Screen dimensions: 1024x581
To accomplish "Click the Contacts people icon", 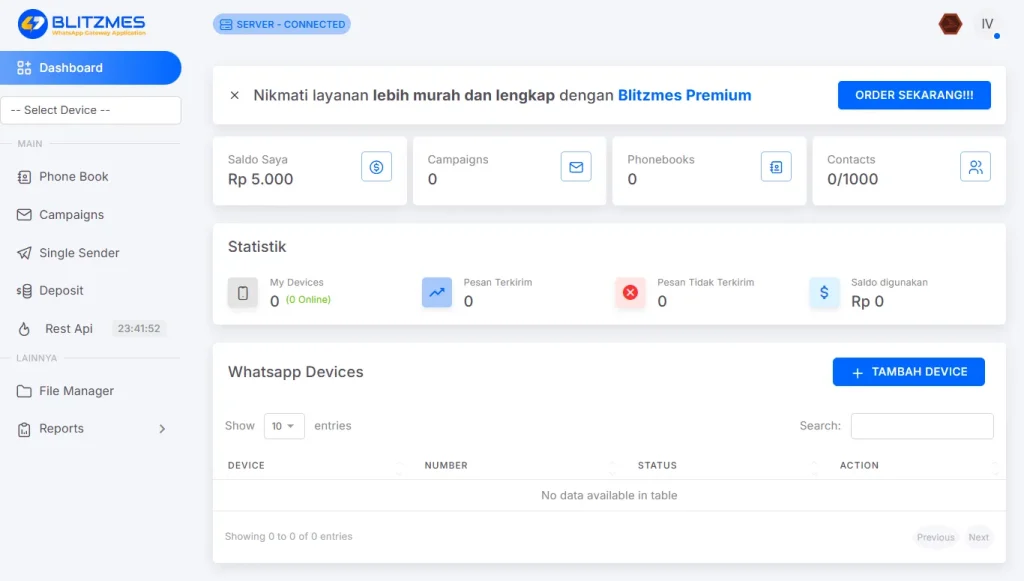I will [975, 167].
